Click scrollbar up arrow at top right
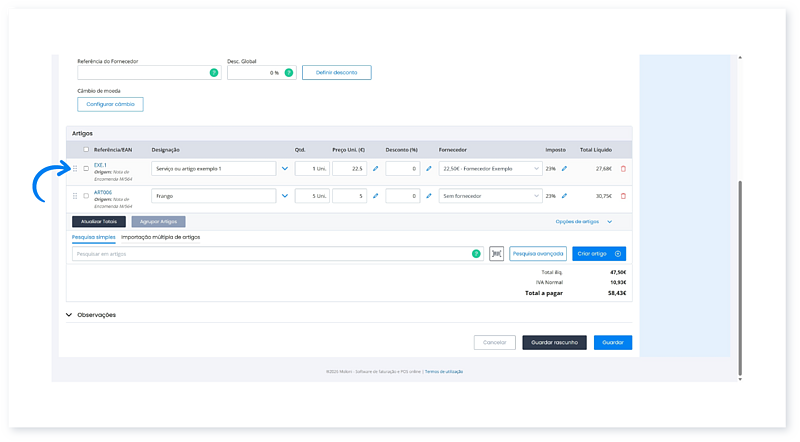 point(740,58)
